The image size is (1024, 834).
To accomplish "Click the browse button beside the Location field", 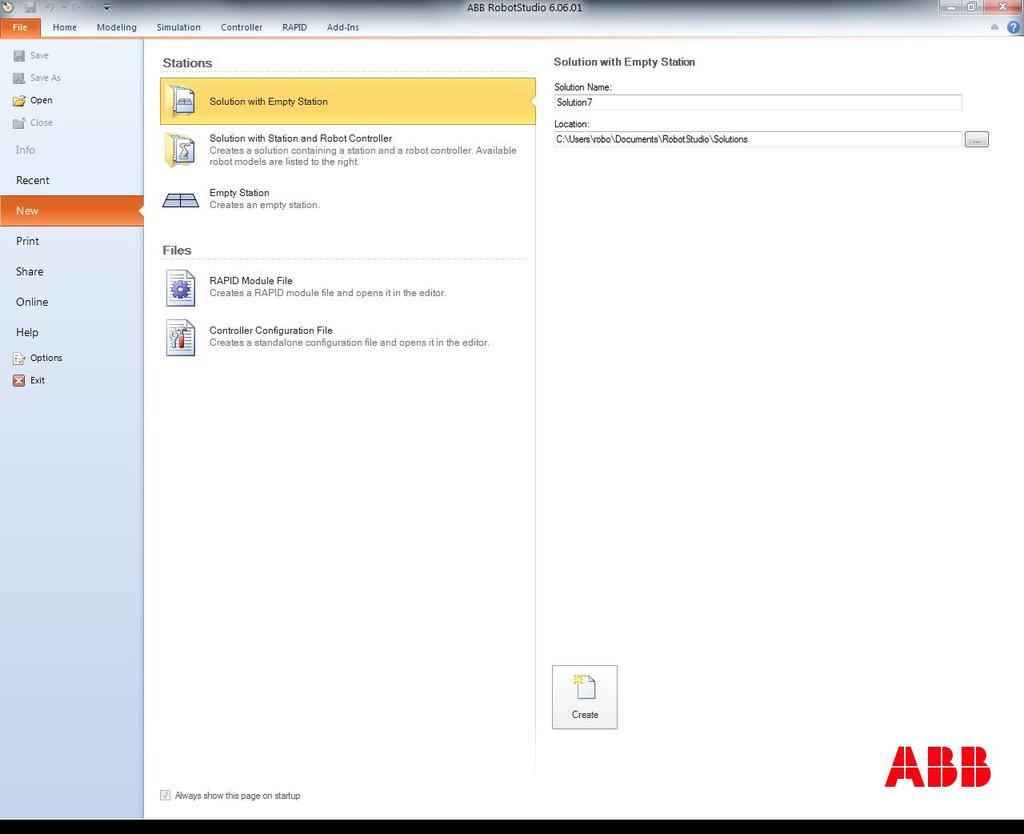I will click(x=977, y=140).
